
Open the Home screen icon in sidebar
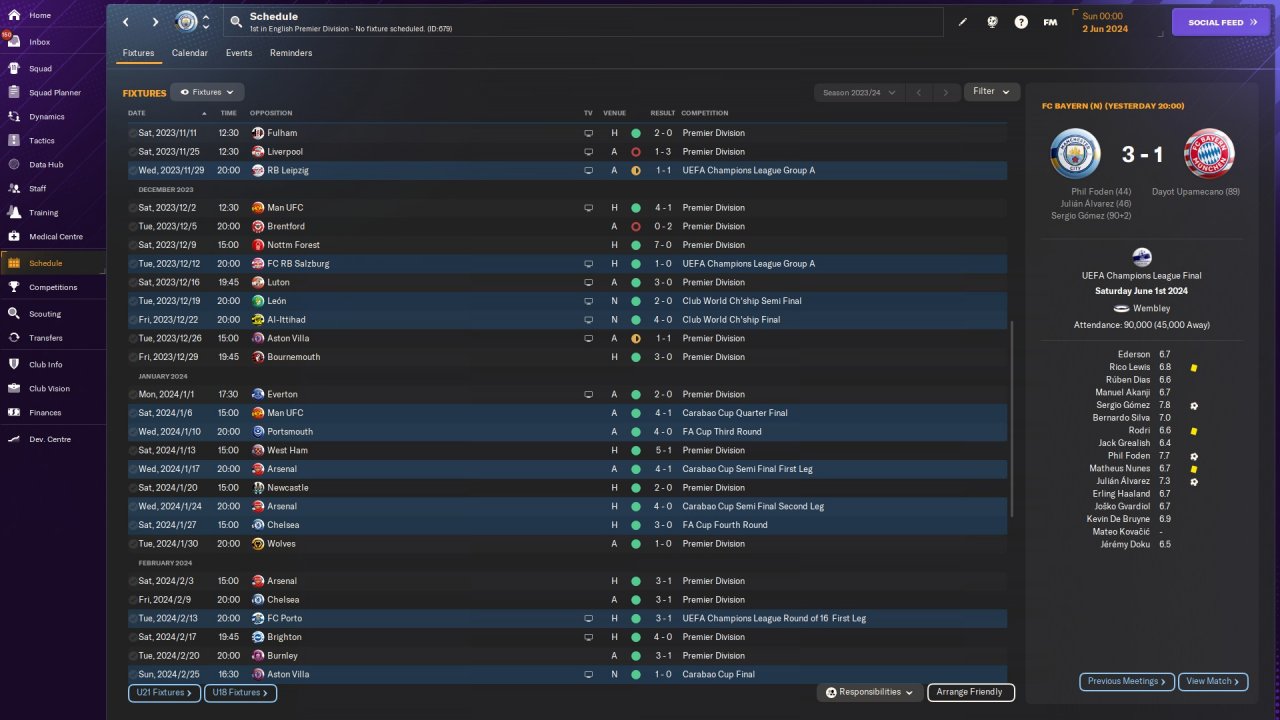[14, 15]
